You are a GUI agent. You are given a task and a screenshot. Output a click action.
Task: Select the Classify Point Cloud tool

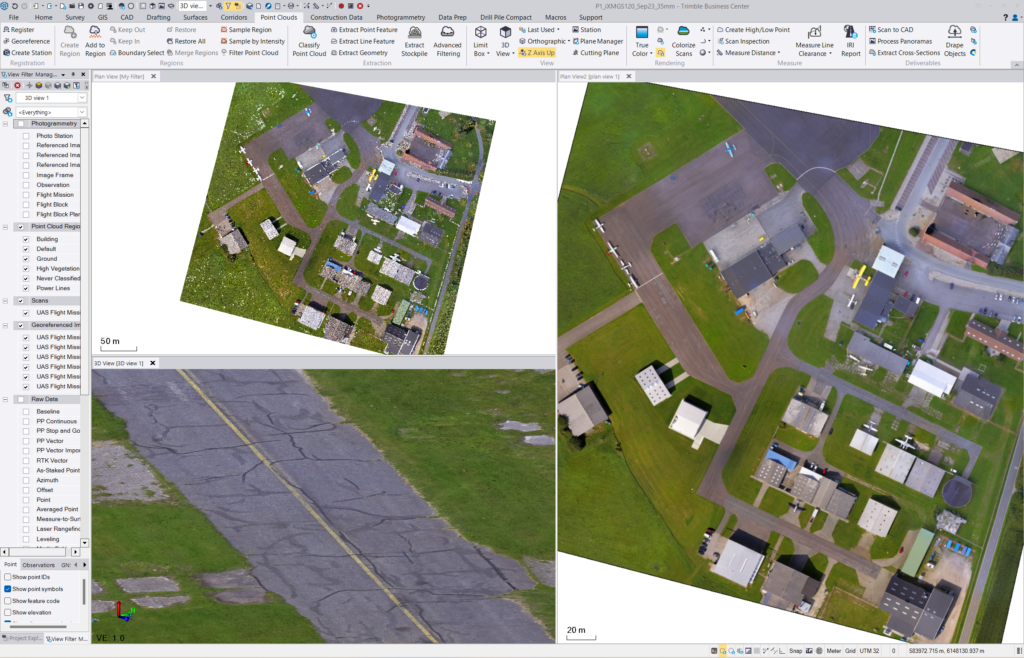coord(309,41)
